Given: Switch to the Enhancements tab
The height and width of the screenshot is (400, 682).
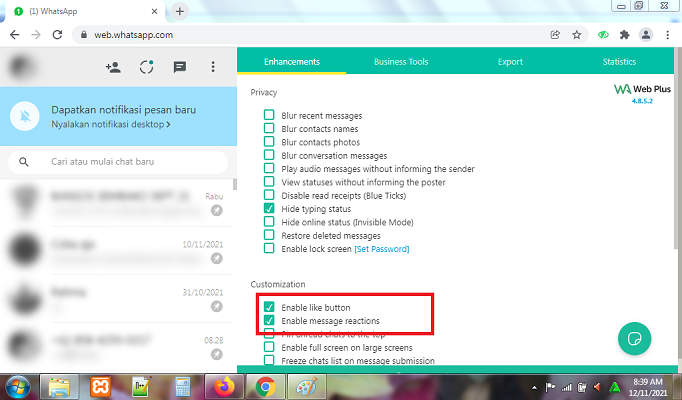Looking at the screenshot, I should [291, 62].
